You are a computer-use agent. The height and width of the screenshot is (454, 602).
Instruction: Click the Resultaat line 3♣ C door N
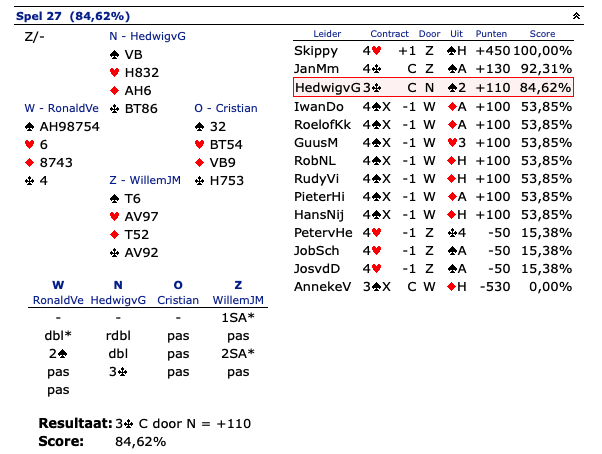tap(184, 423)
